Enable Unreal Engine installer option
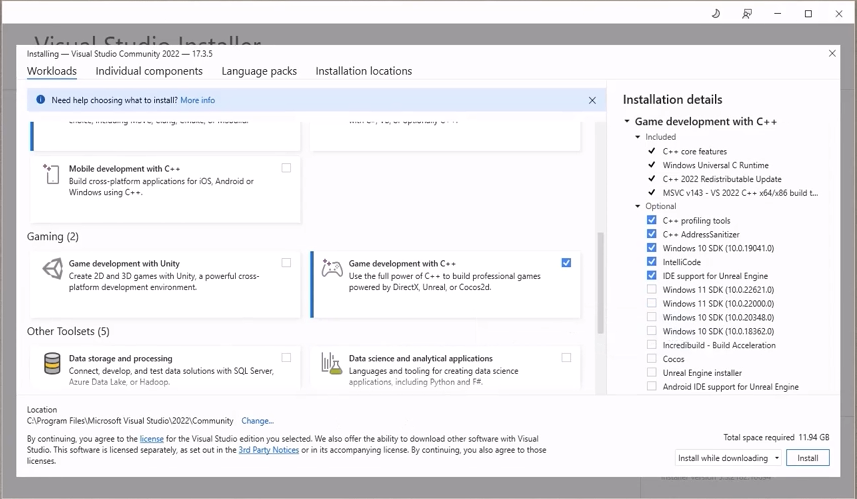 (x=651, y=372)
